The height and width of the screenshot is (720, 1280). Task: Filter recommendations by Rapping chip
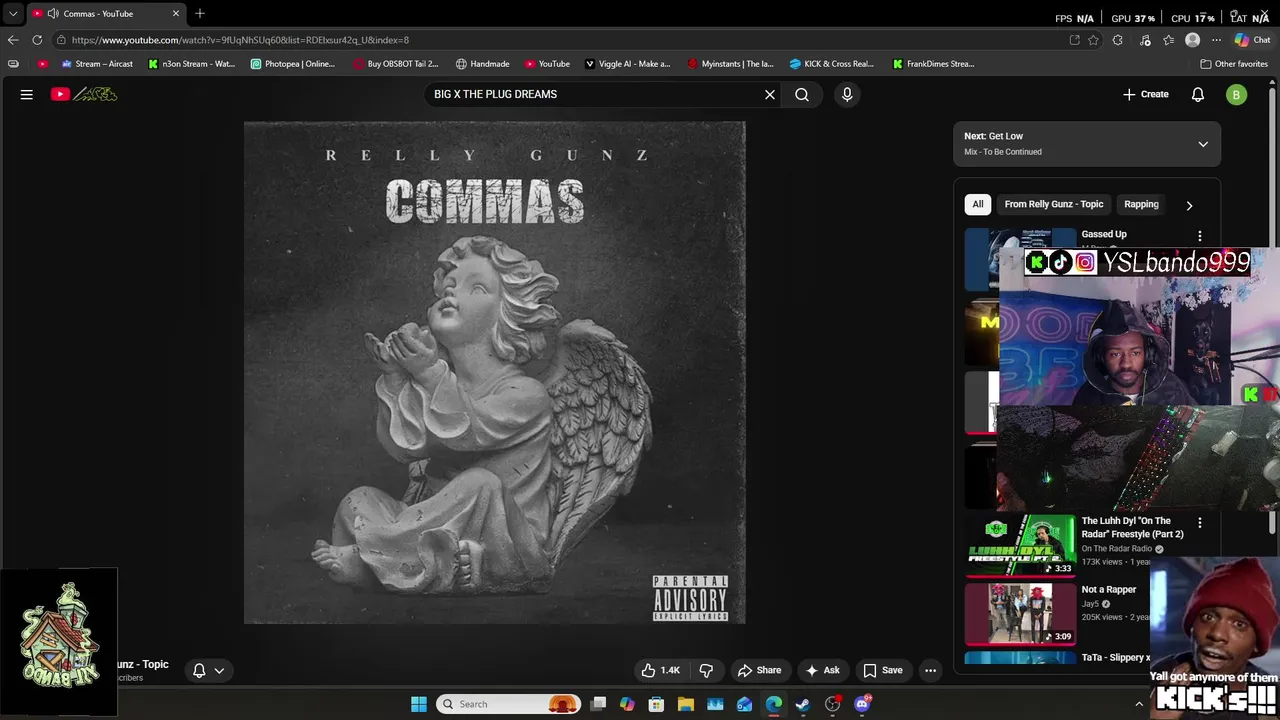pos(1141,204)
